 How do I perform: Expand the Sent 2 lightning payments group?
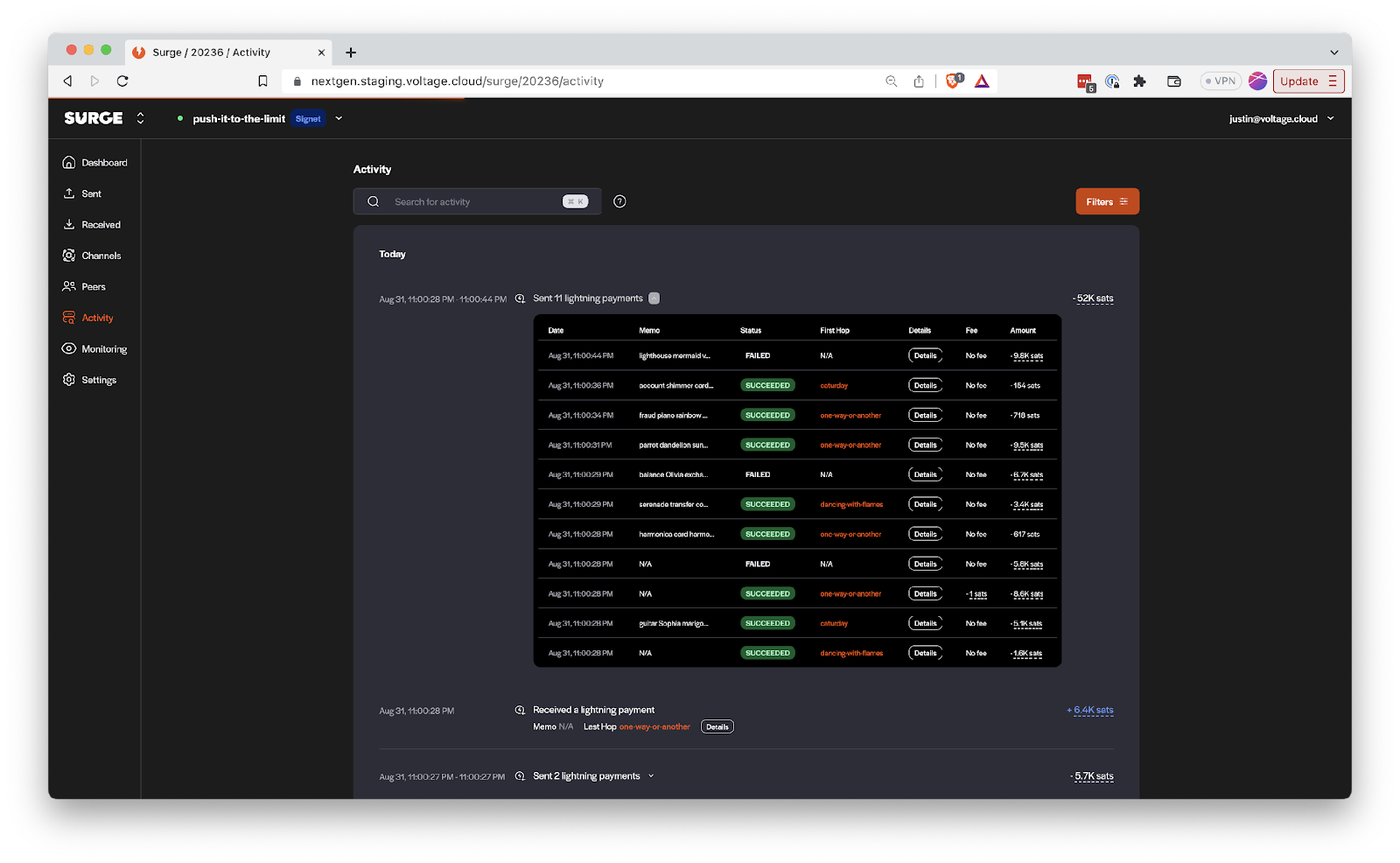tap(651, 776)
